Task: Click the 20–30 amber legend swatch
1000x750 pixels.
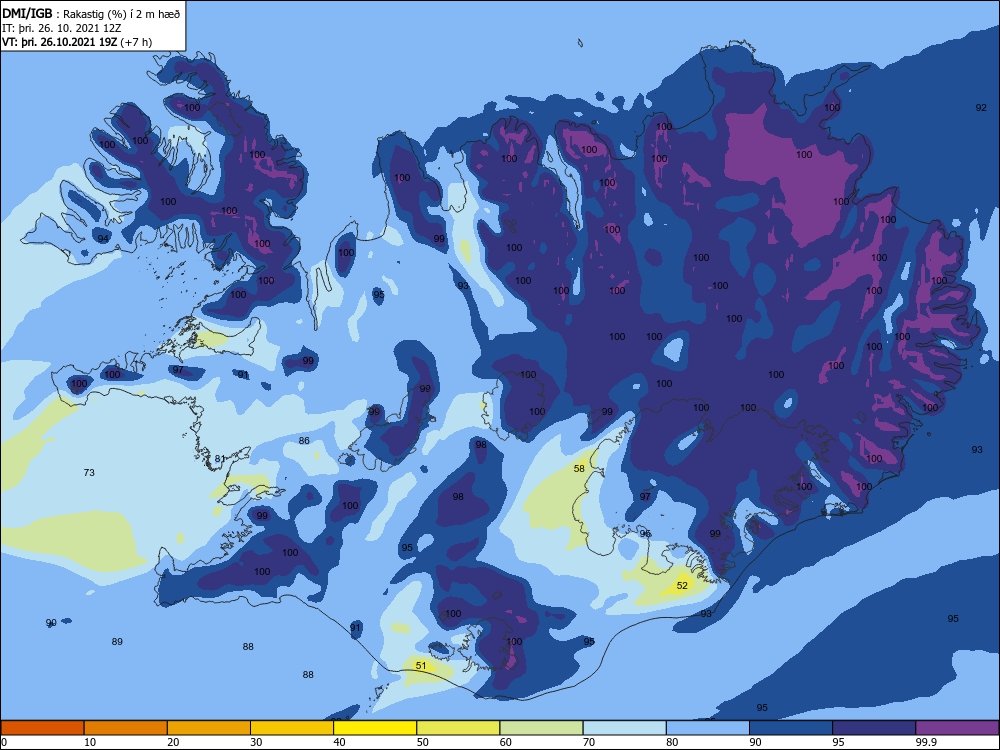Action: [209, 728]
